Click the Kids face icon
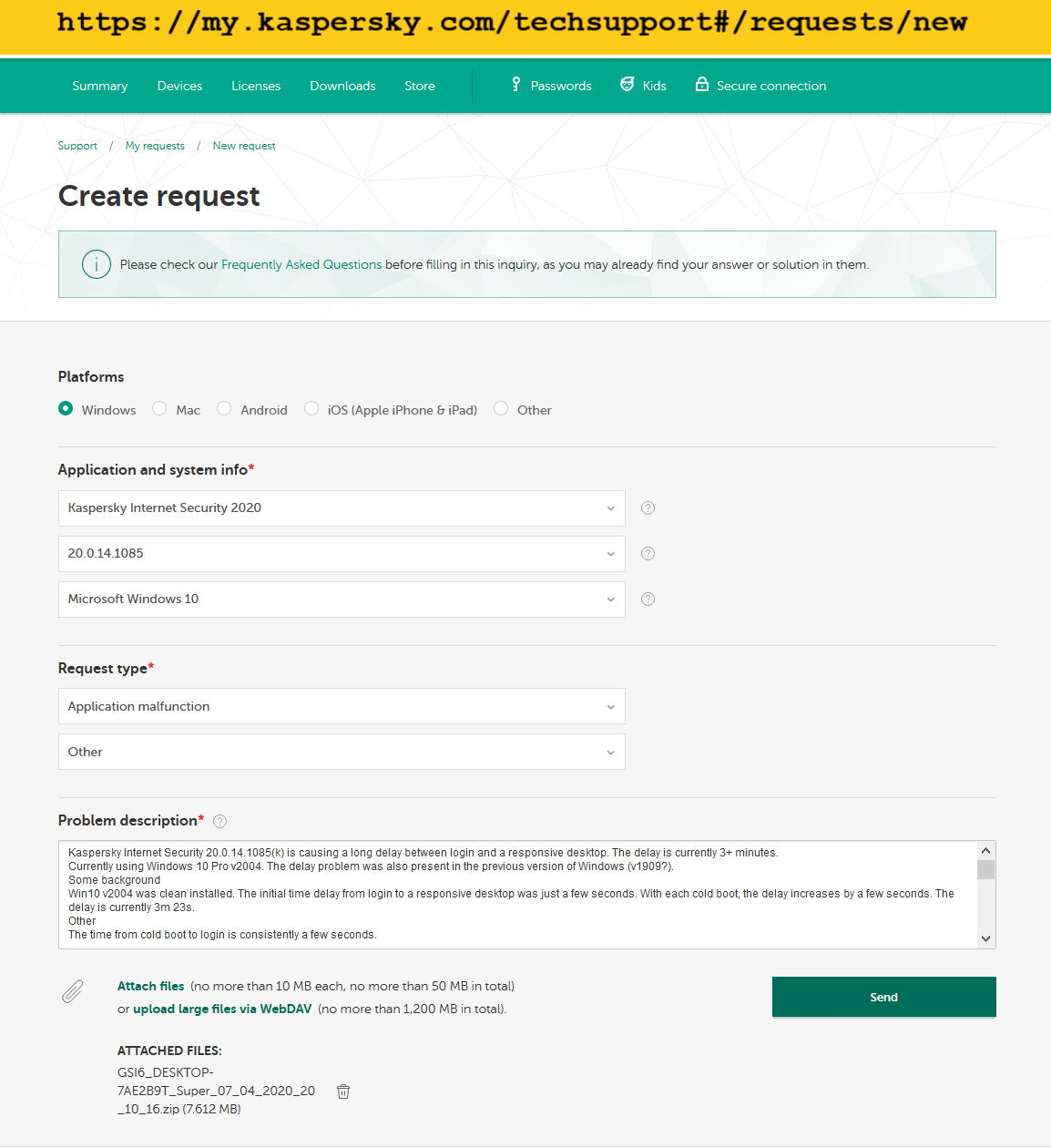1051x1148 pixels. [x=628, y=84]
